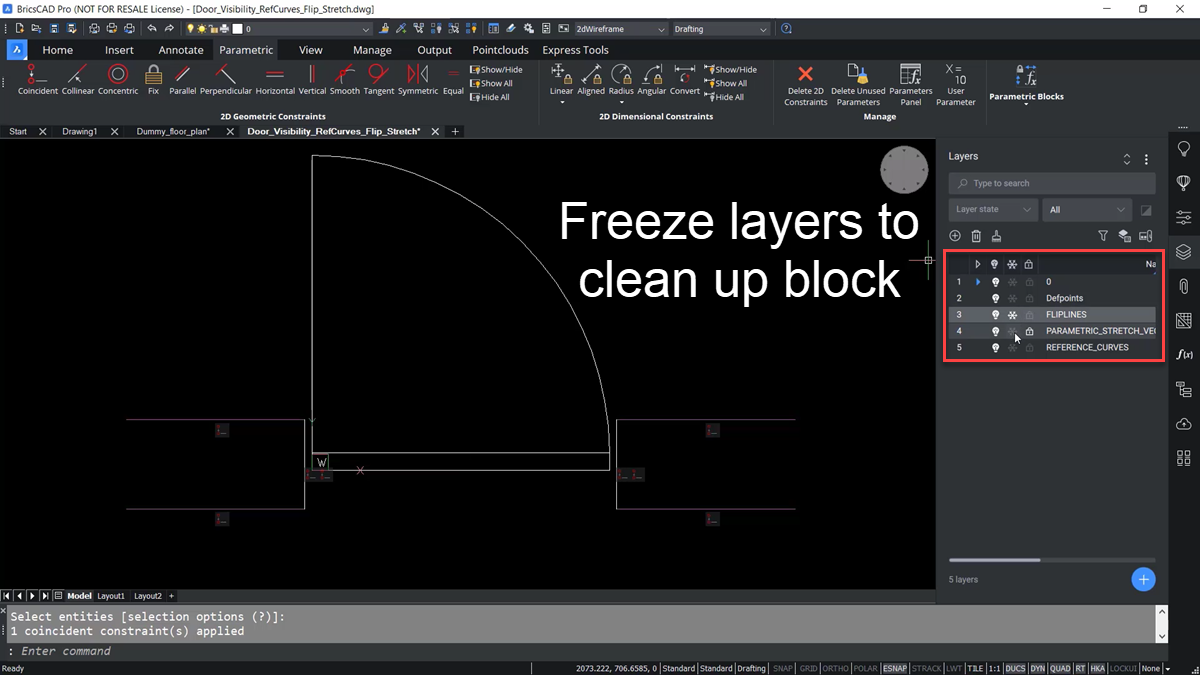Open the Layers panel options menu
The height and width of the screenshot is (675, 1200).
click(x=1146, y=159)
